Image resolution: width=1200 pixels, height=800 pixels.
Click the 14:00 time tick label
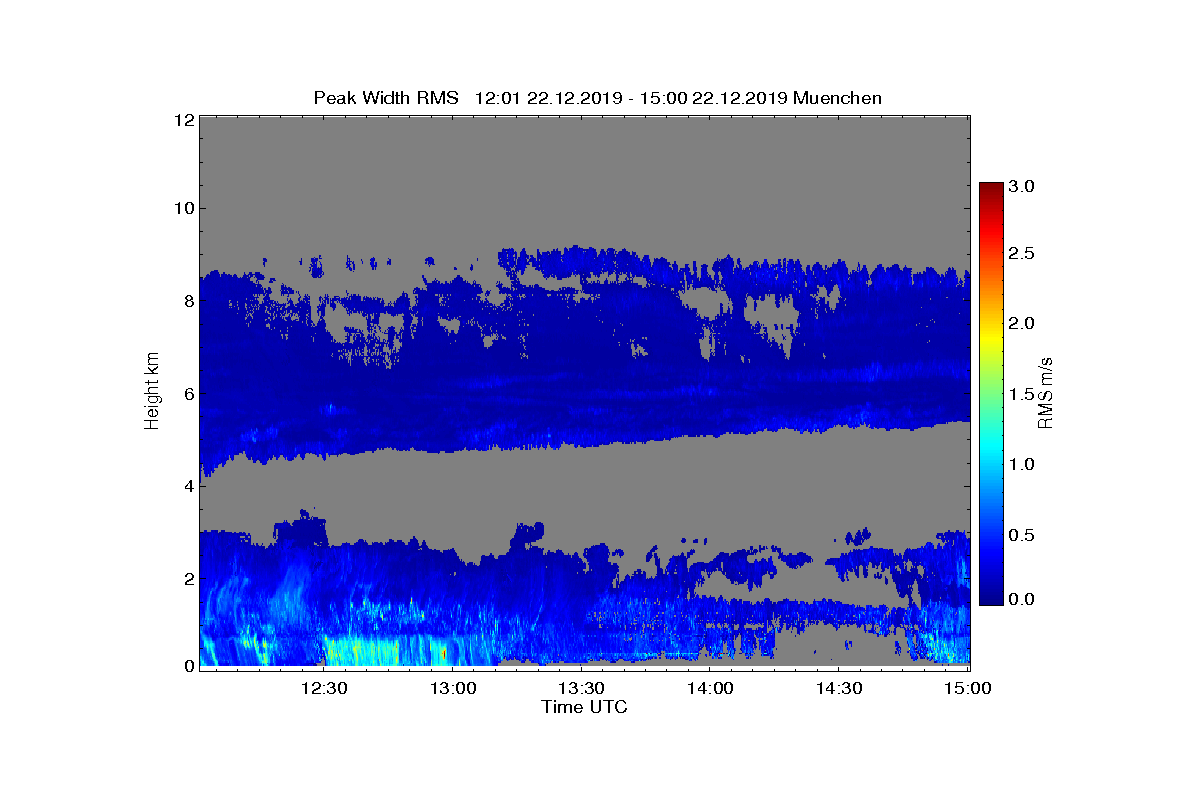point(711,688)
